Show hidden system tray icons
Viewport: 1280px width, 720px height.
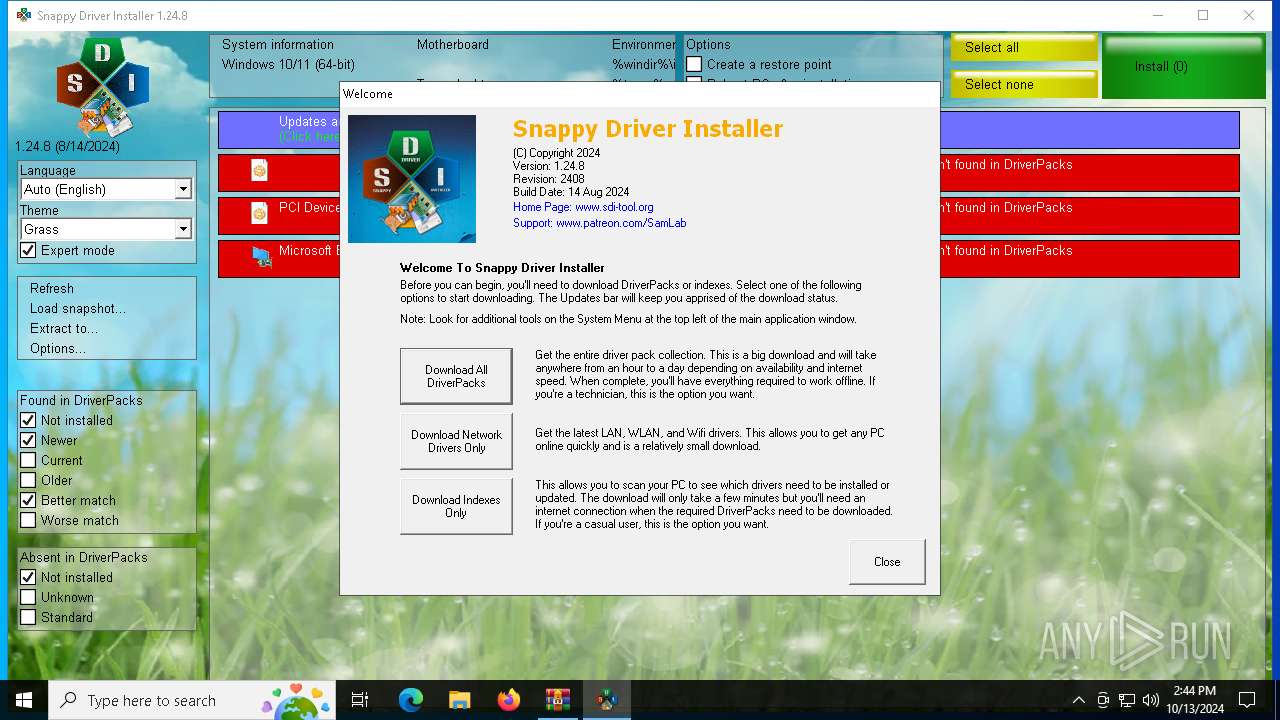(x=1078, y=700)
